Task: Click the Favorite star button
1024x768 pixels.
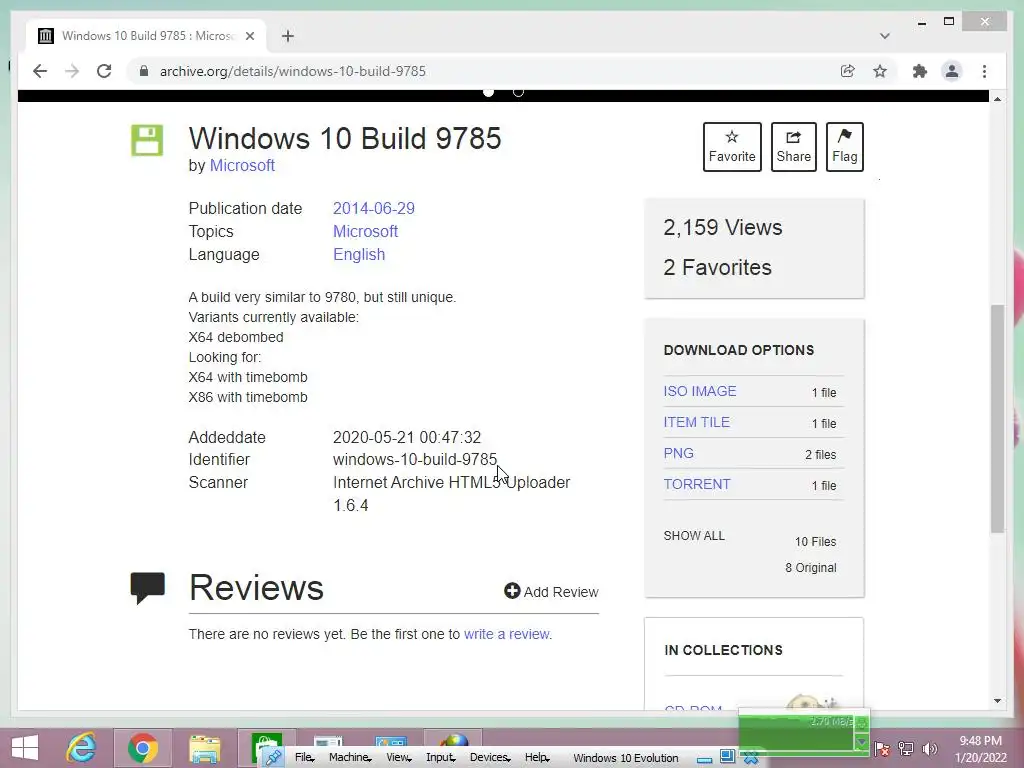Action: click(x=732, y=147)
